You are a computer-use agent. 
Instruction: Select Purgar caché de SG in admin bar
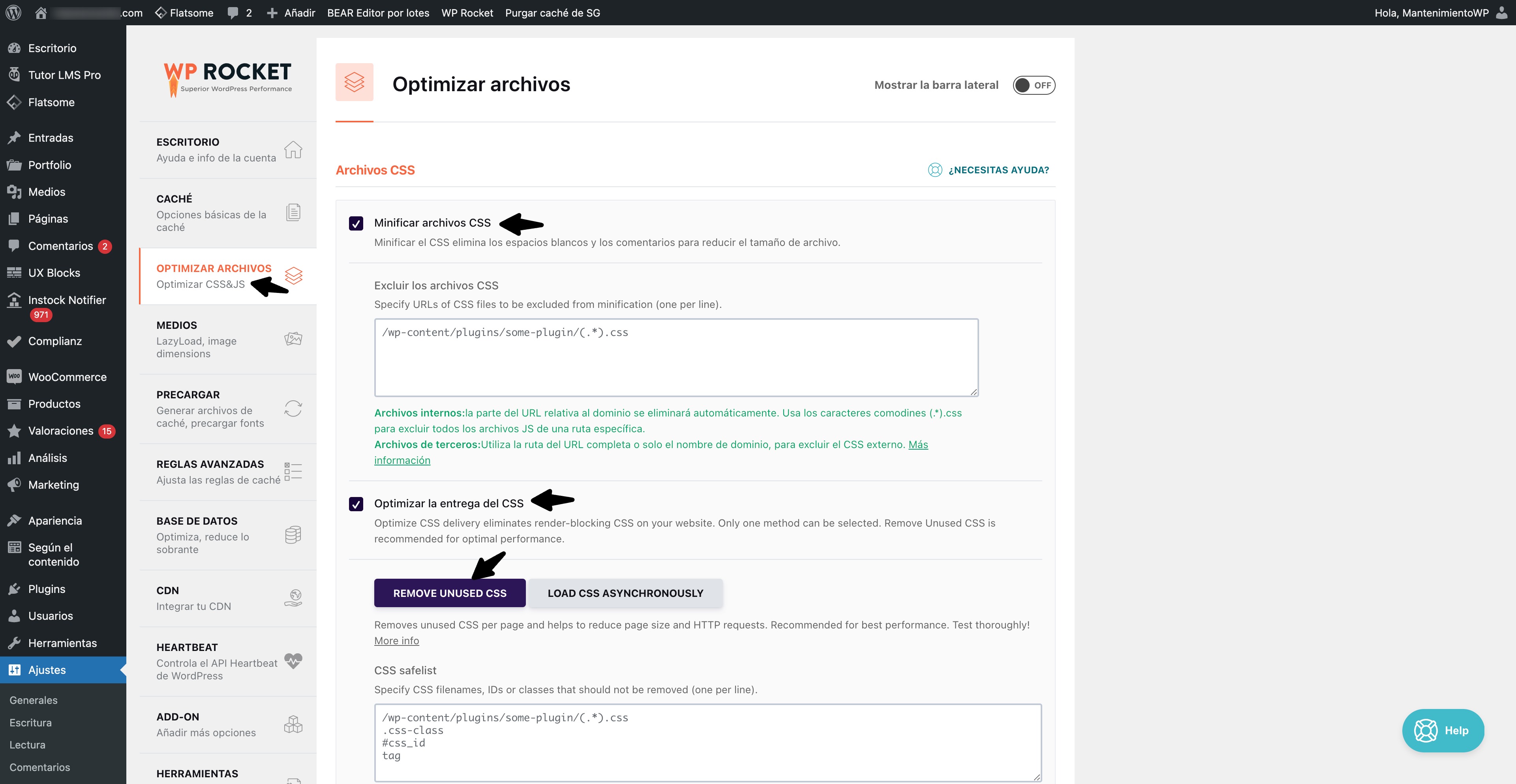click(x=552, y=12)
